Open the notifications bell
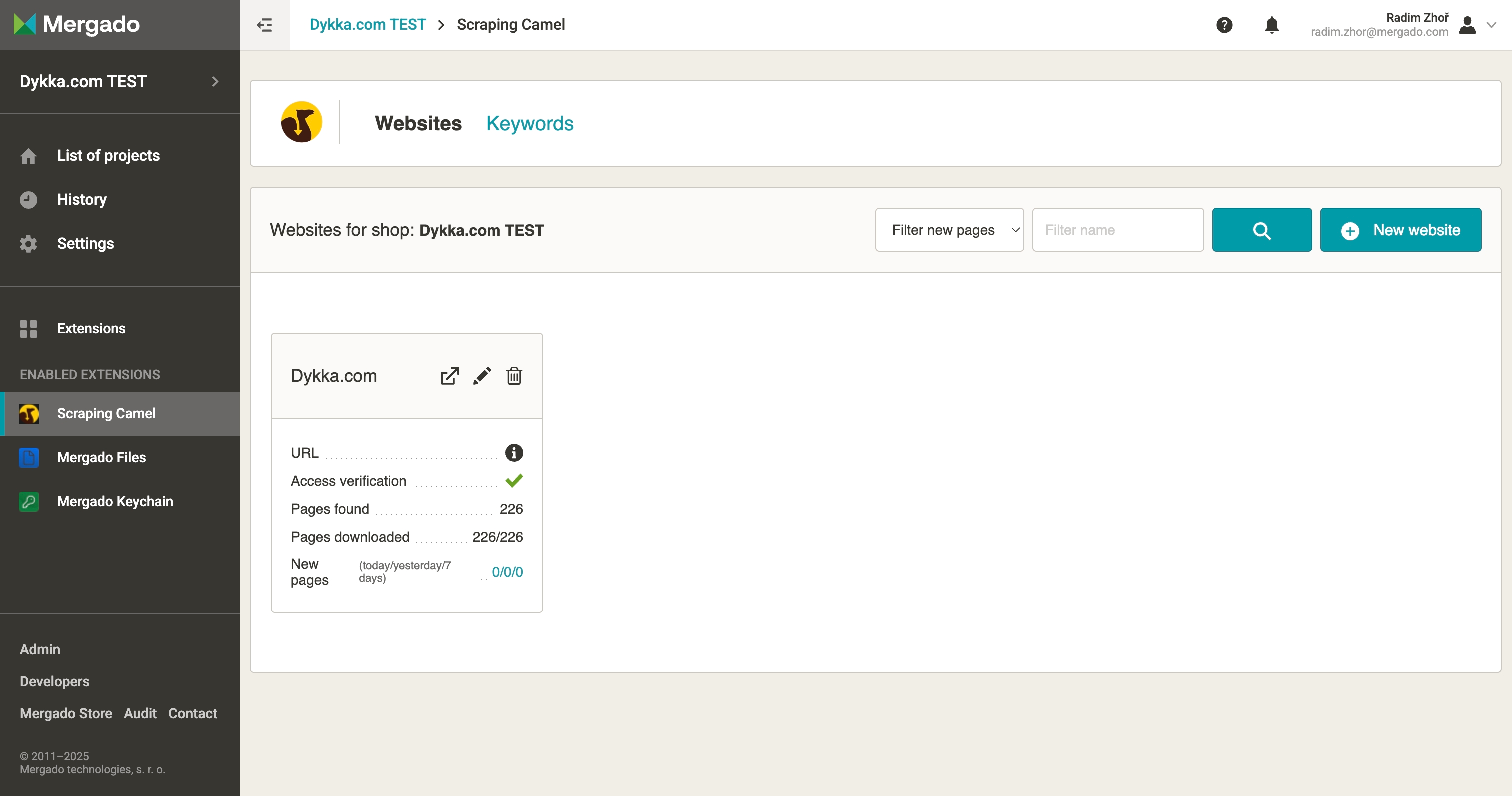This screenshot has width=1512, height=796. [1272, 24]
